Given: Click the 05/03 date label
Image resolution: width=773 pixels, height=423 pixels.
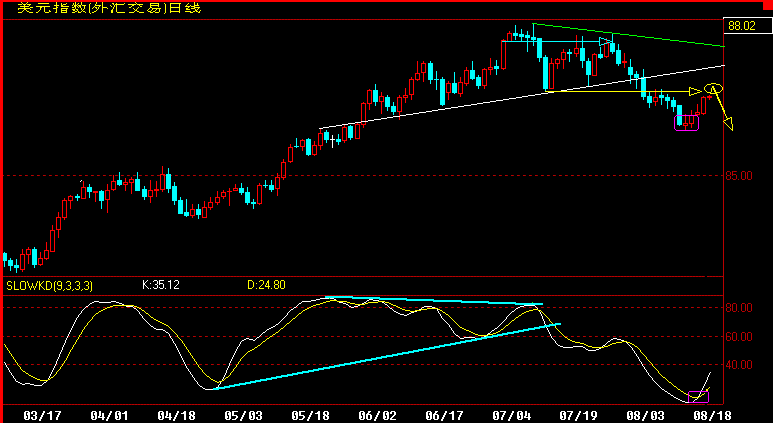Looking at the screenshot, I should pyautogui.click(x=243, y=415).
